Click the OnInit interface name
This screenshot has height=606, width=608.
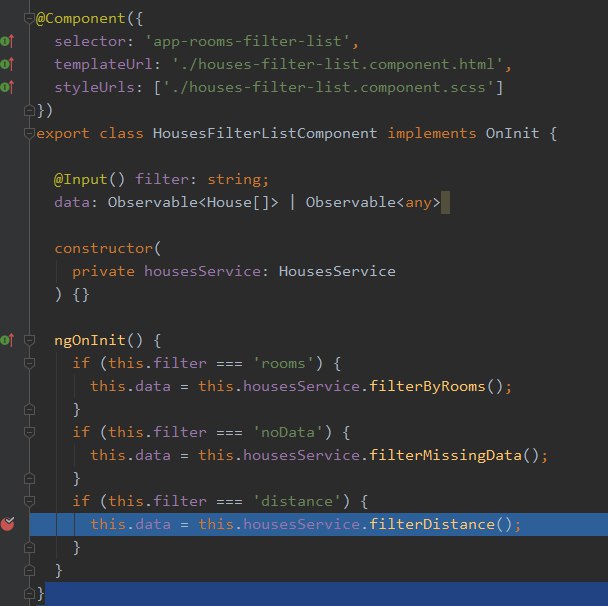click(x=512, y=133)
